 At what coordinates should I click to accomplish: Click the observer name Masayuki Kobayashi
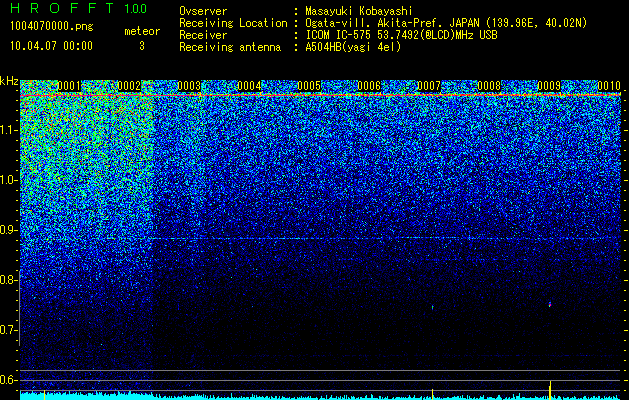click(x=359, y=11)
